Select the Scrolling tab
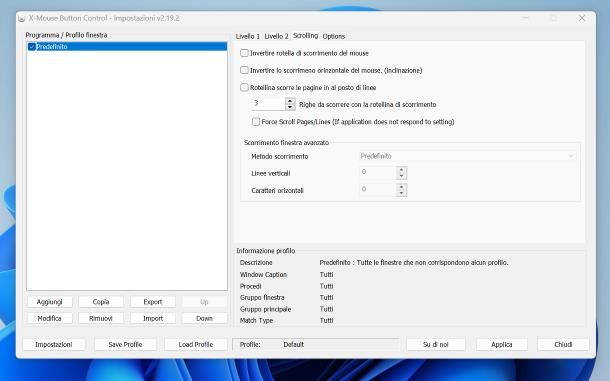 [x=305, y=35]
